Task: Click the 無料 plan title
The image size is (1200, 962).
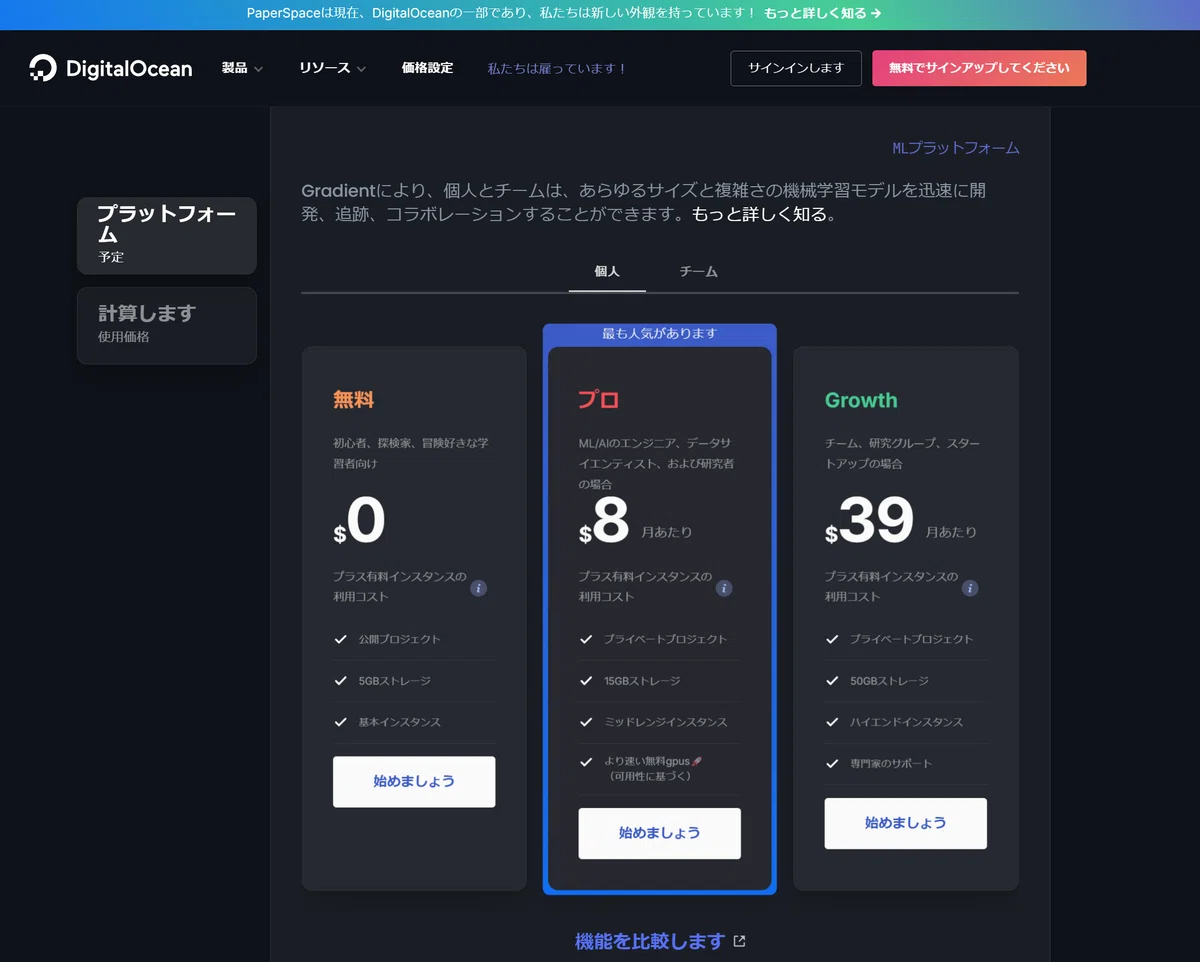Action: 353,400
